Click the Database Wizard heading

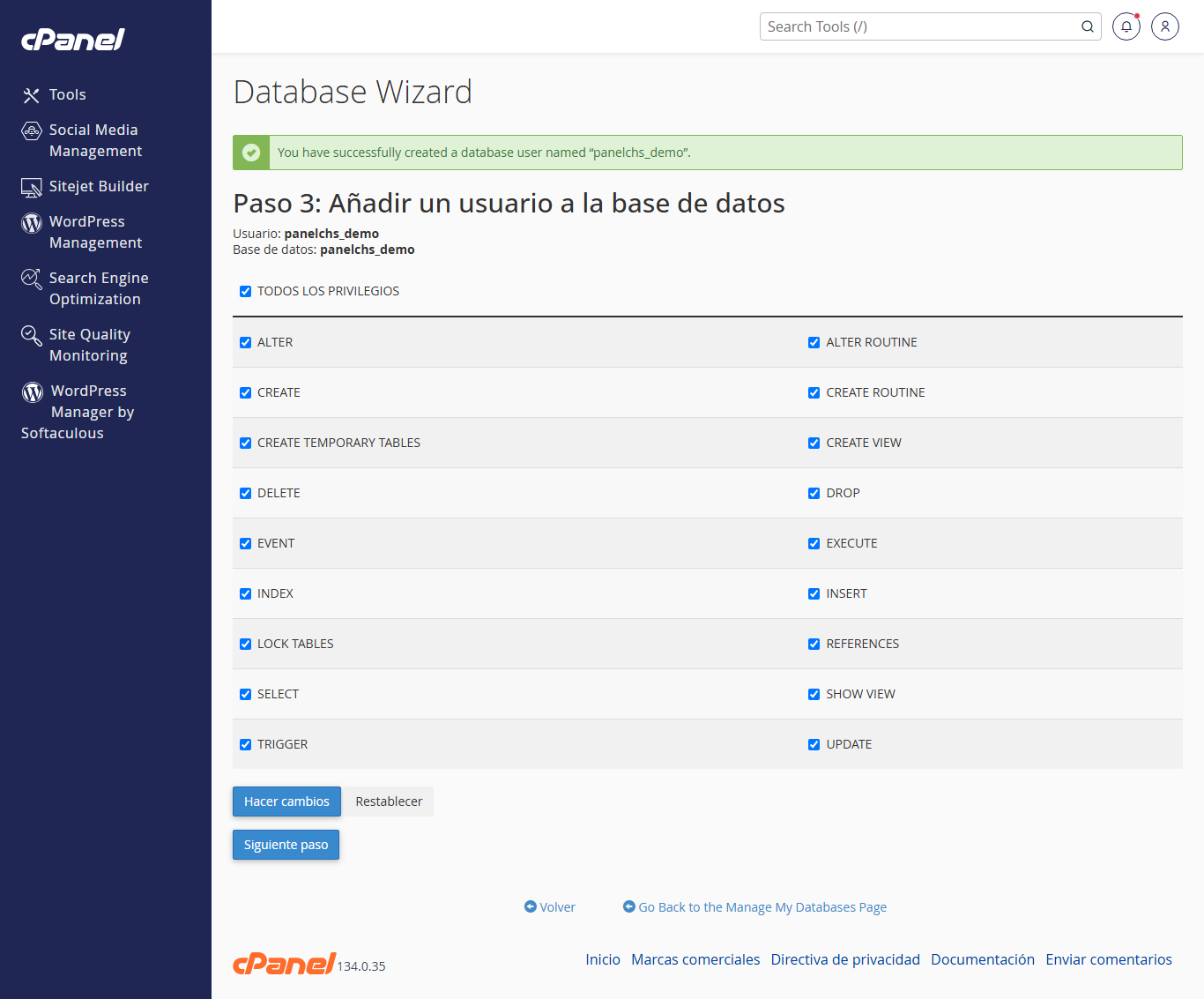tap(353, 92)
